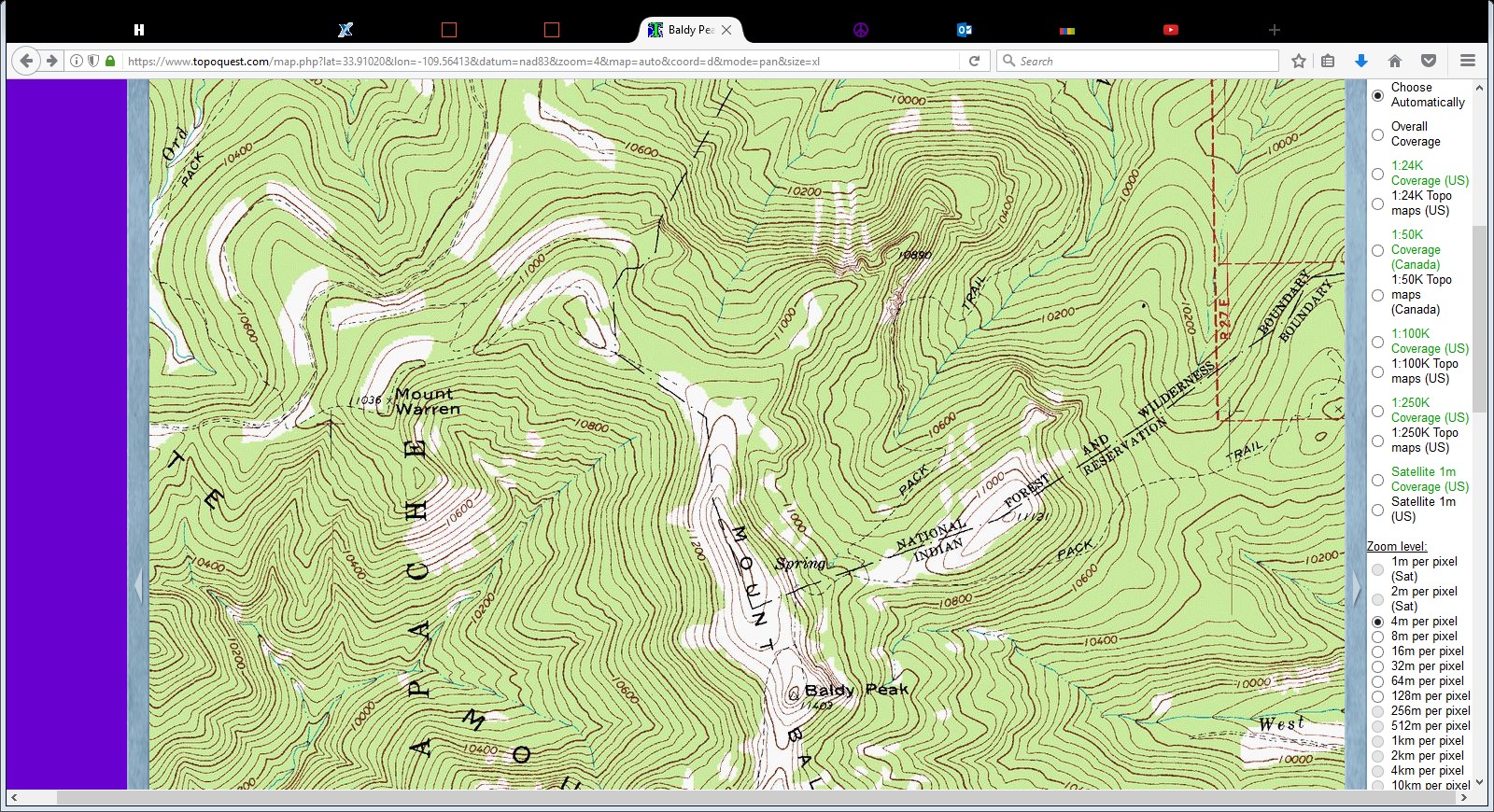The height and width of the screenshot is (812, 1494).
Task: Show bookmarks list icon beside the star
Action: pos(1328,61)
